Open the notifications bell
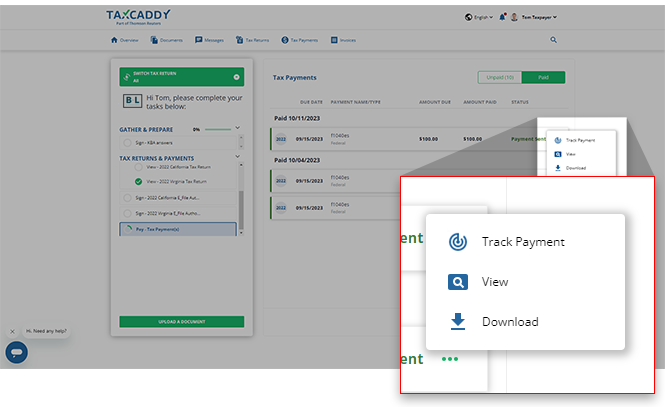 502,17
